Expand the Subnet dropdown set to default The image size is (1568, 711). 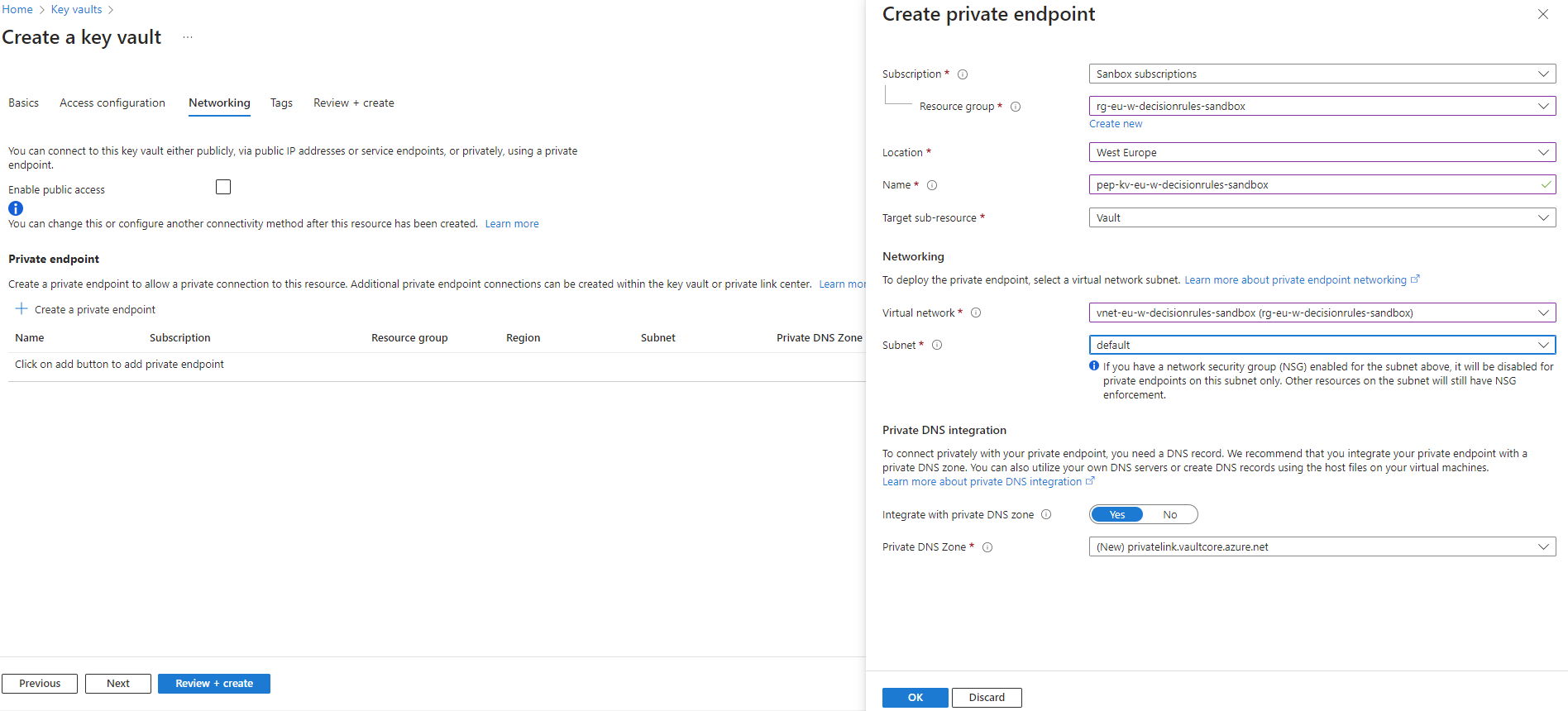[x=1322, y=346]
